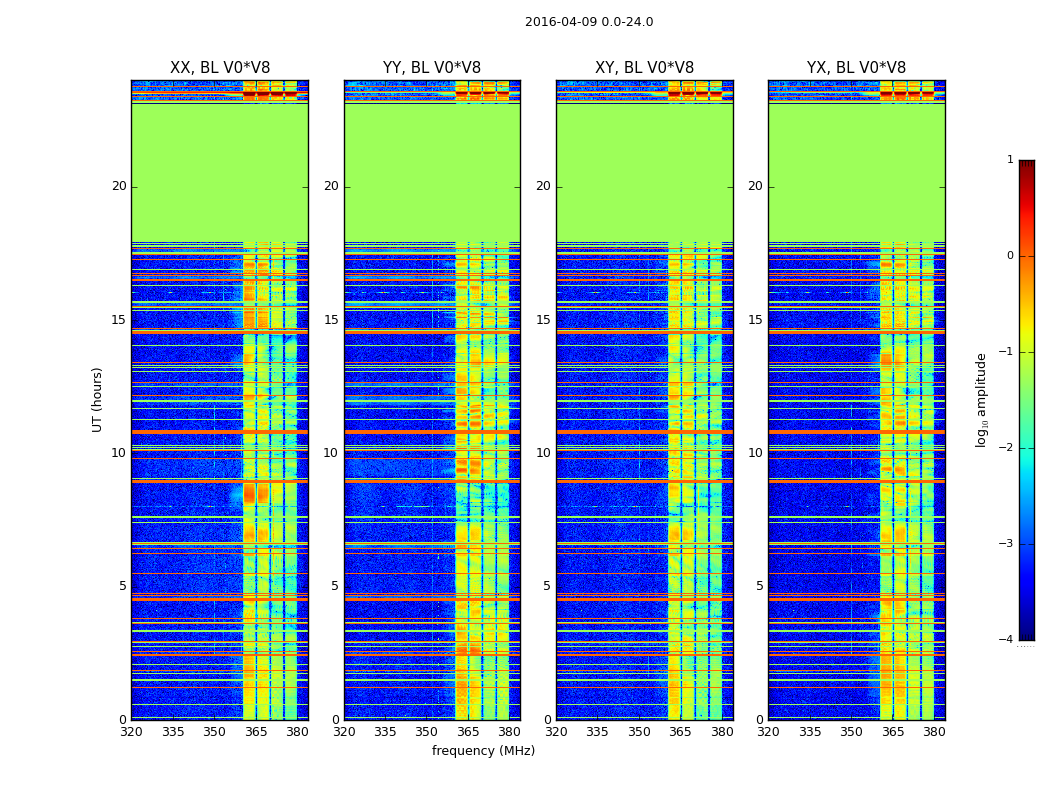The width and height of the screenshot is (1050, 800).
Task: Click the green flagged block in XY panel
Action: [x=644, y=172]
